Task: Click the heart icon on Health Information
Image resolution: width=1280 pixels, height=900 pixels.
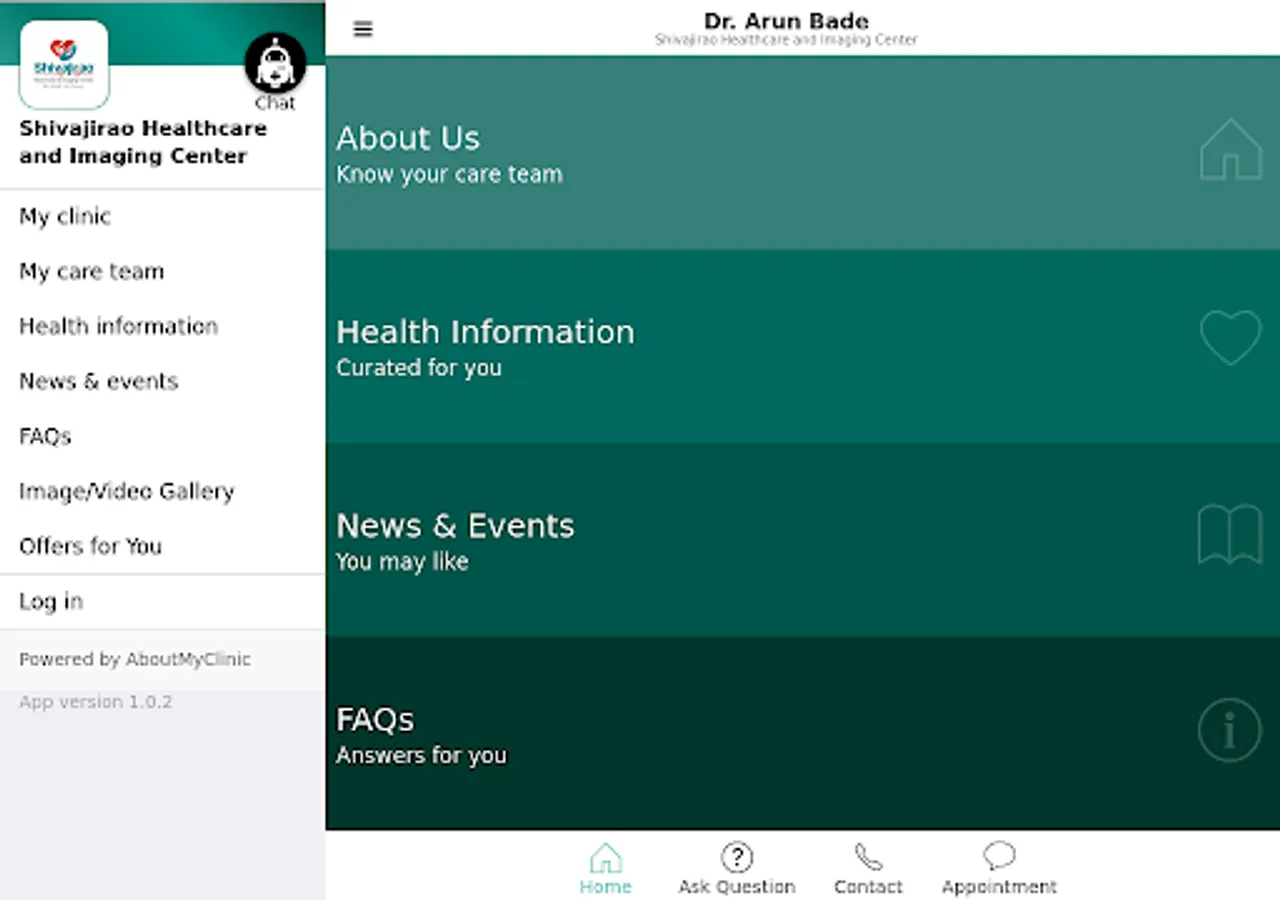Action: [x=1231, y=337]
